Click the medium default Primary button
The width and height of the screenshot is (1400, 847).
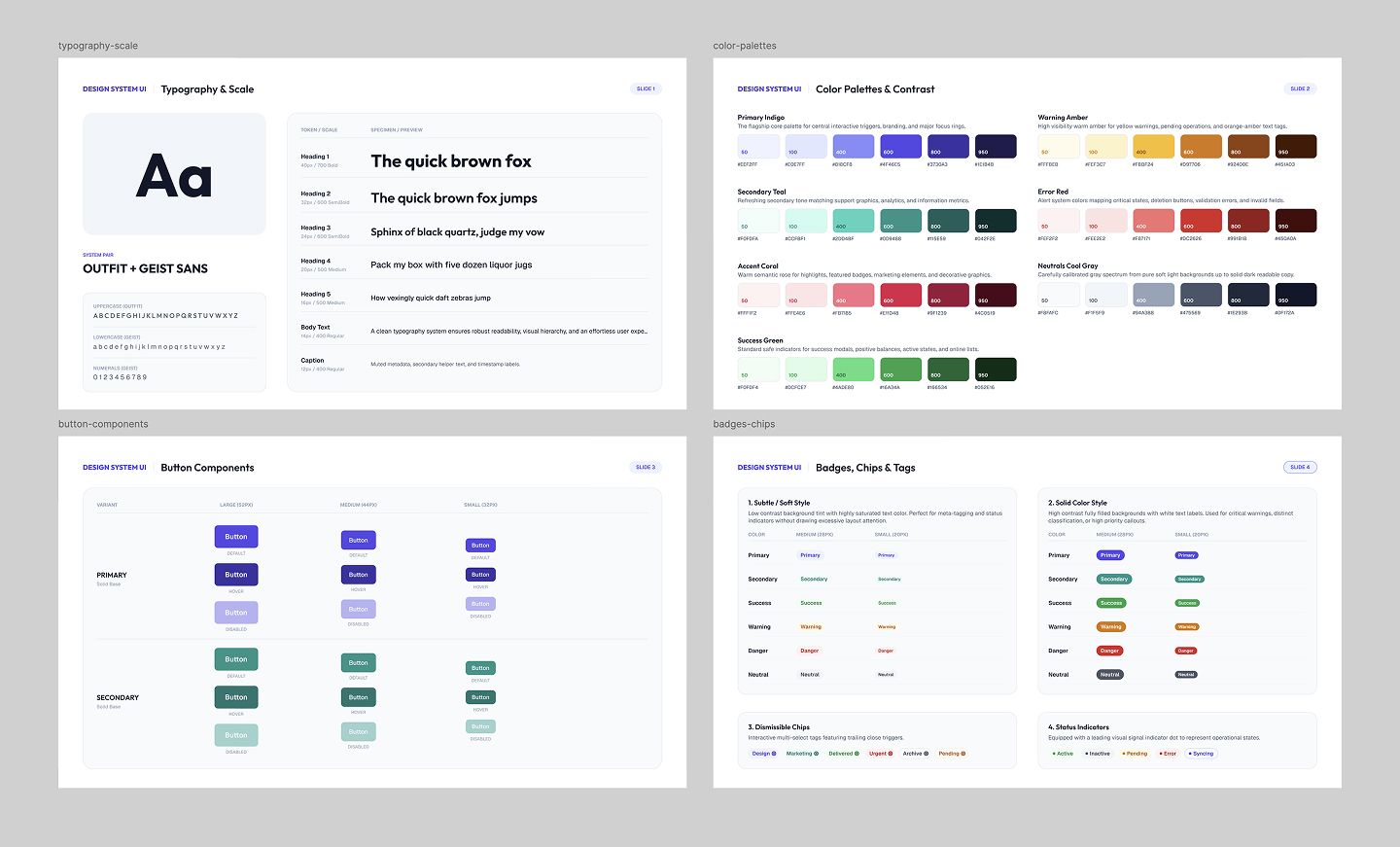click(359, 541)
